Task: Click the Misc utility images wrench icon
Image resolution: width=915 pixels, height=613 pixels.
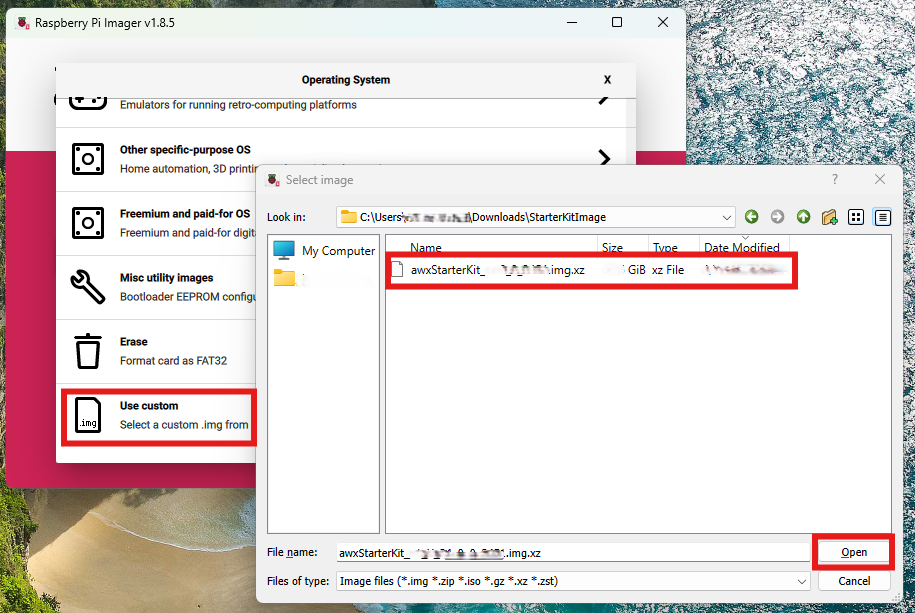Action: (x=88, y=287)
